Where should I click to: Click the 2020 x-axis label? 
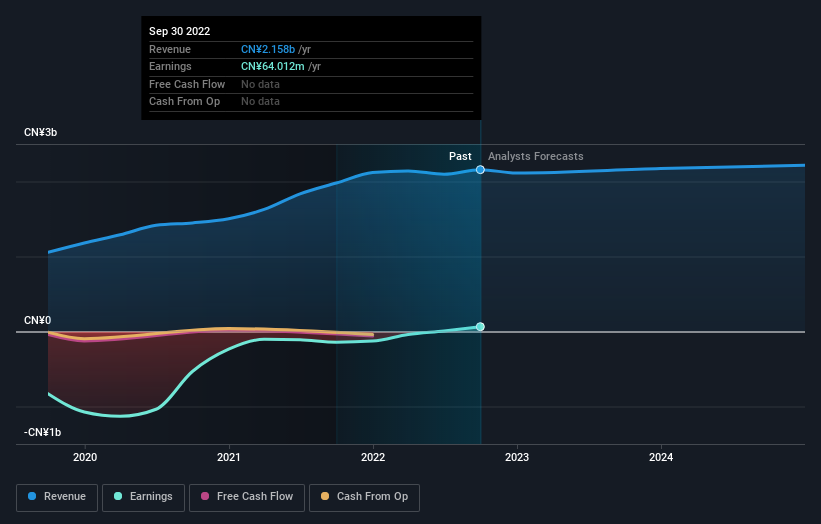(85, 457)
